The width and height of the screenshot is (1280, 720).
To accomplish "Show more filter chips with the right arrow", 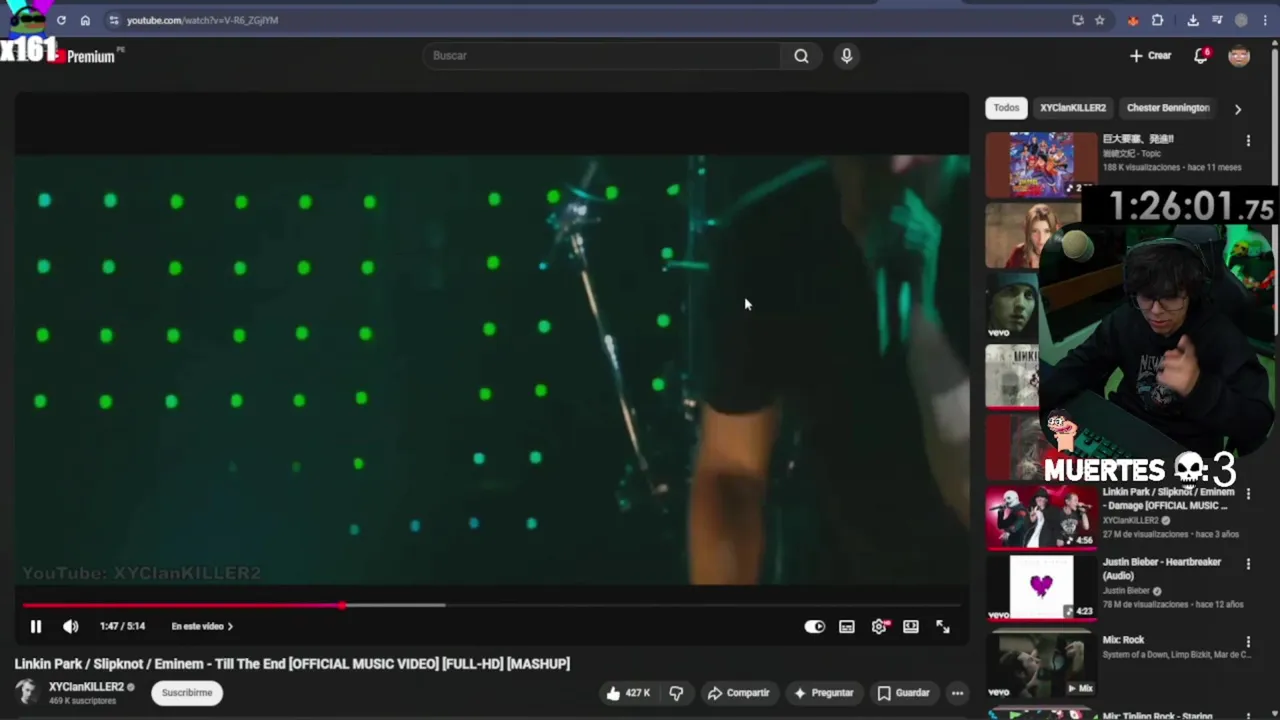I will click(1237, 109).
